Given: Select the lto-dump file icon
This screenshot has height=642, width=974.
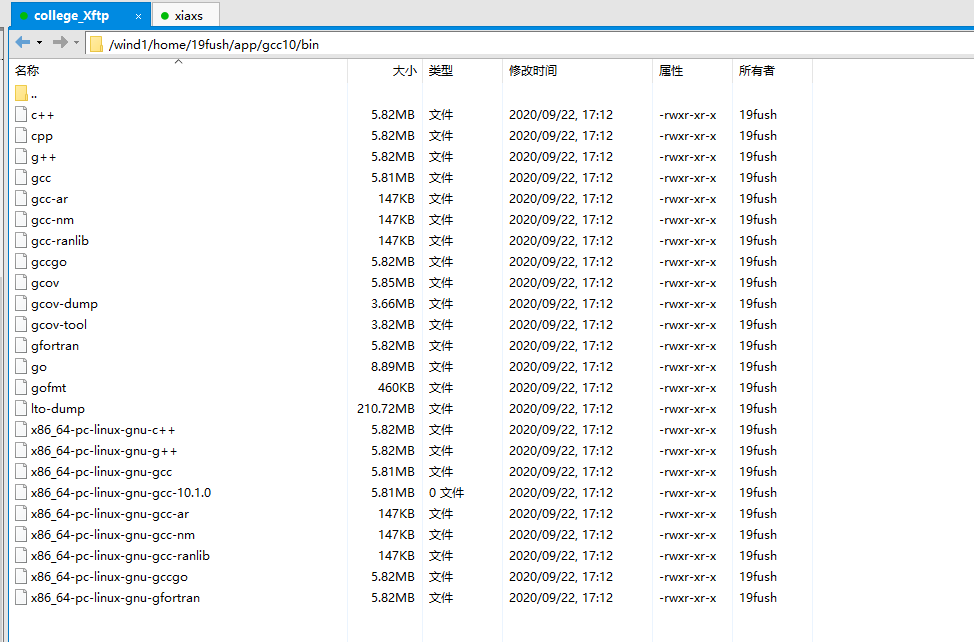Looking at the screenshot, I should (21, 409).
